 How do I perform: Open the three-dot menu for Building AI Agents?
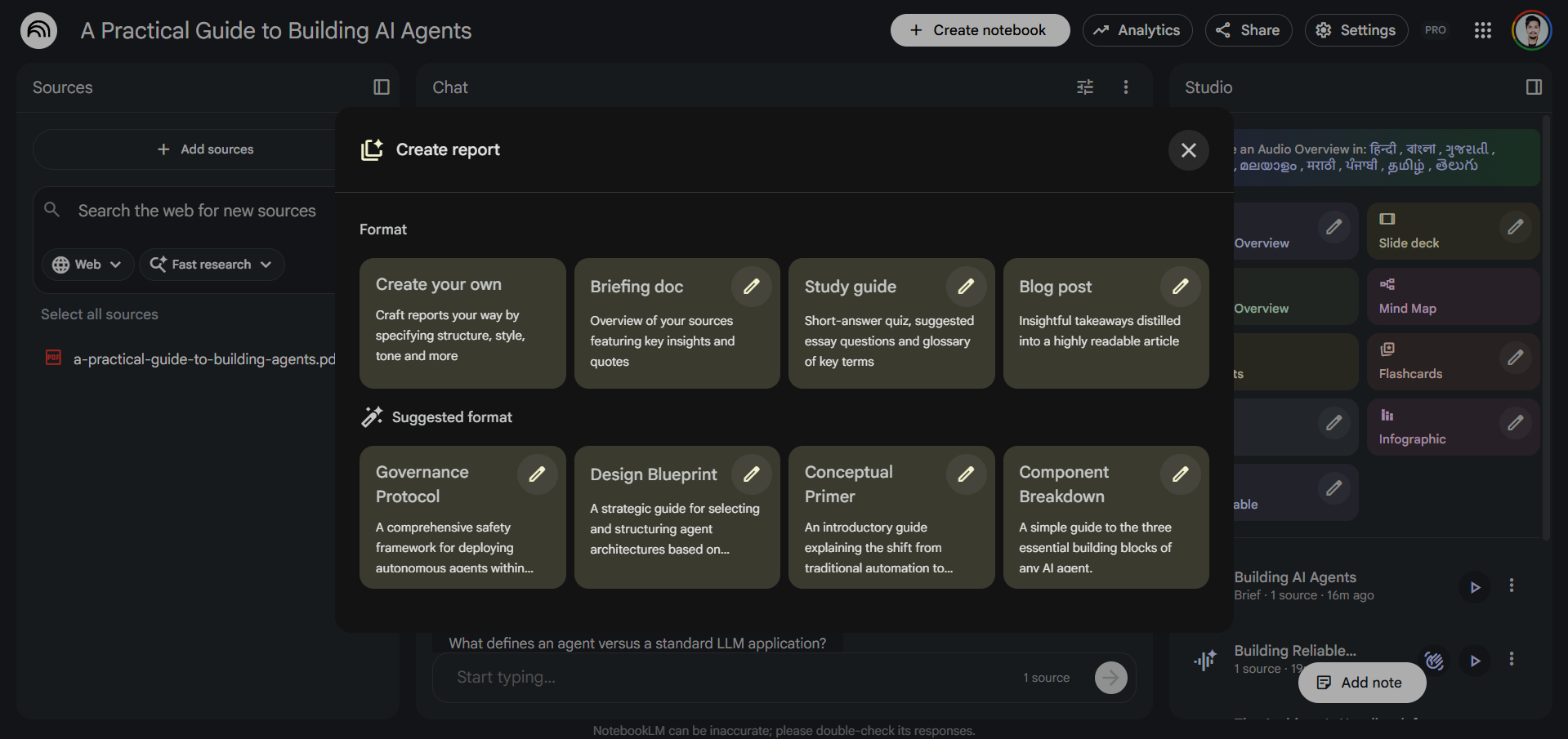click(1511, 585)
